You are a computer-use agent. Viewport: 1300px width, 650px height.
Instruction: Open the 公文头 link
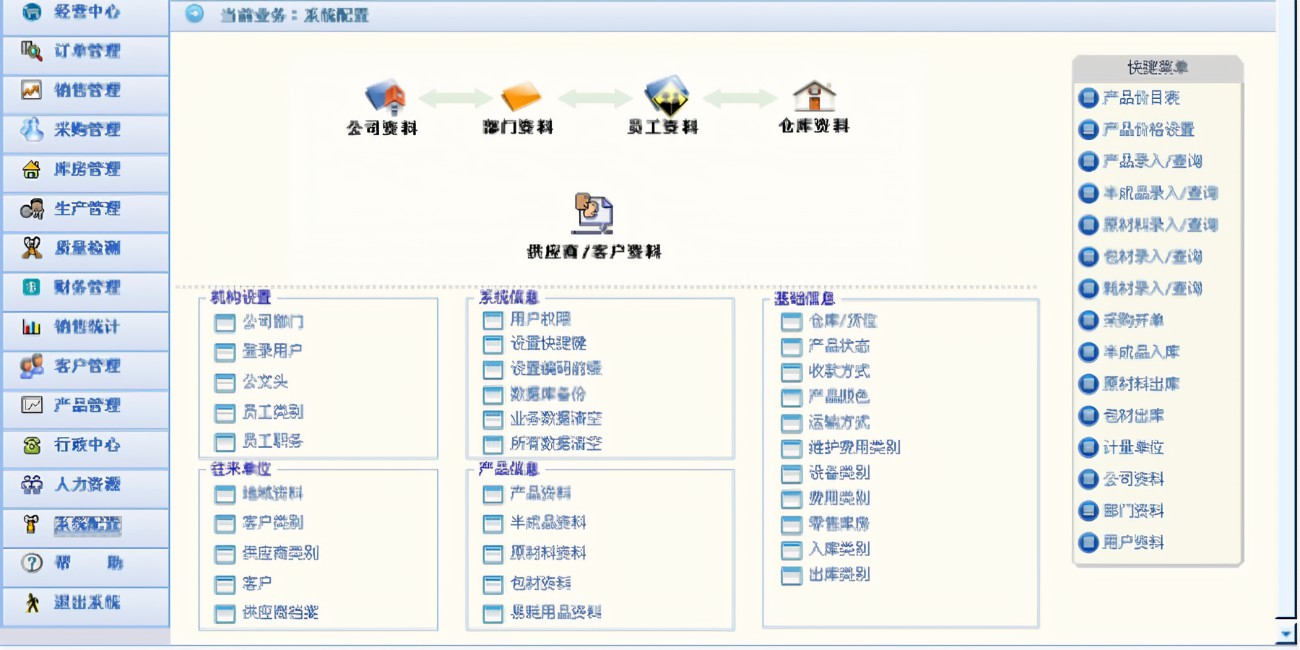coord(265,382)
